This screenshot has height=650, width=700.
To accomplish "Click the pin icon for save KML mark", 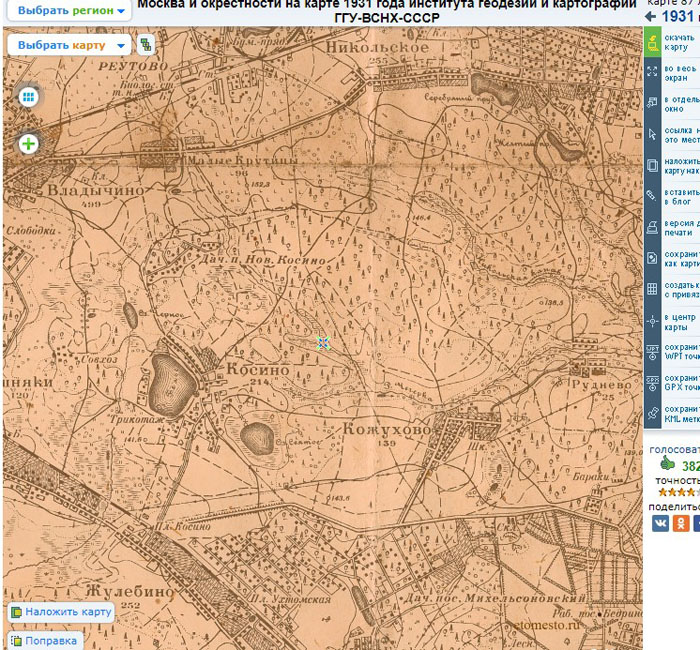I will [652, 413].
